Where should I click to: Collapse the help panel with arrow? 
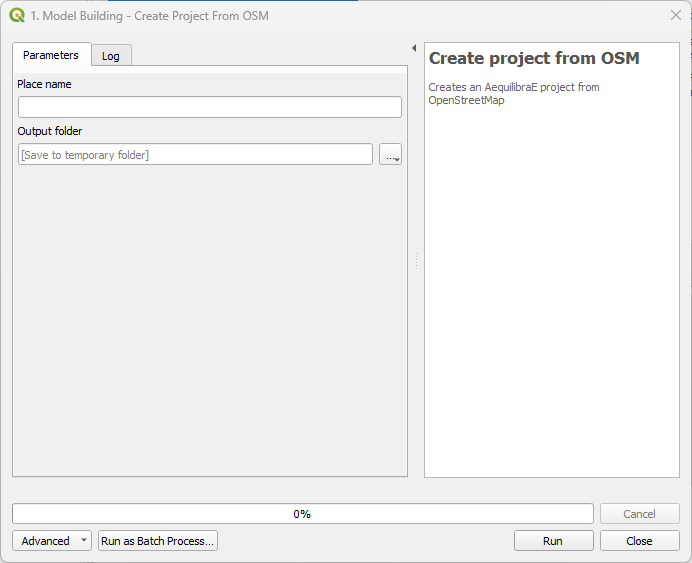point(414,48)
